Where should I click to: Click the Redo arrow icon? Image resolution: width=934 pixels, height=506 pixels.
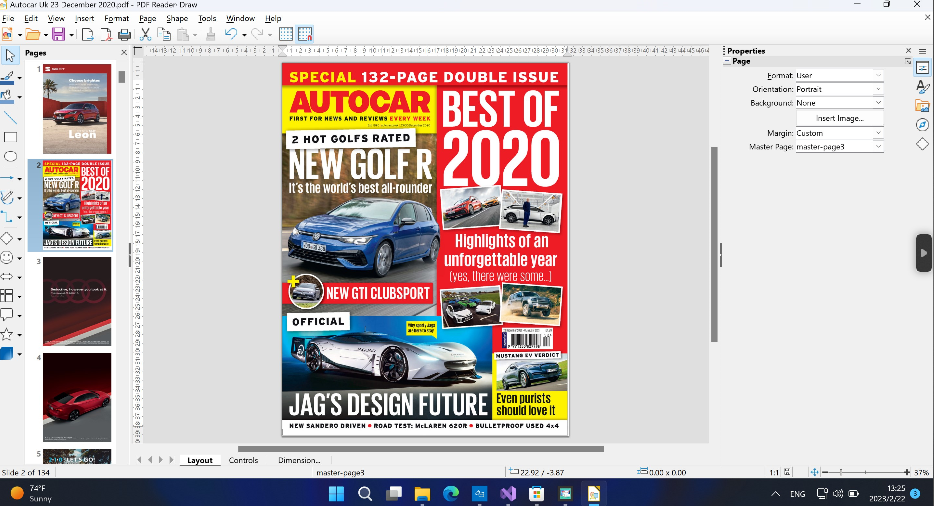click(257, 34)
